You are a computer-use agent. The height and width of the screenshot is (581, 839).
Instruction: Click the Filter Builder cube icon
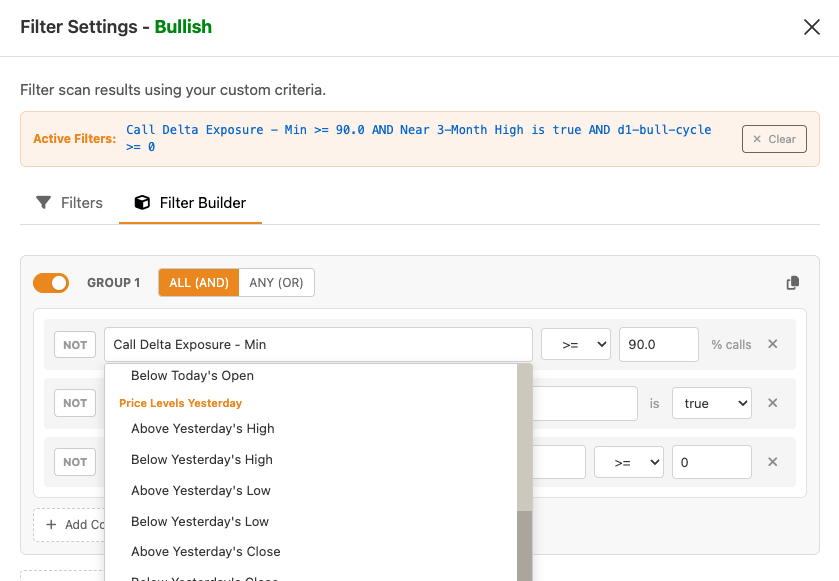point(142,203)
